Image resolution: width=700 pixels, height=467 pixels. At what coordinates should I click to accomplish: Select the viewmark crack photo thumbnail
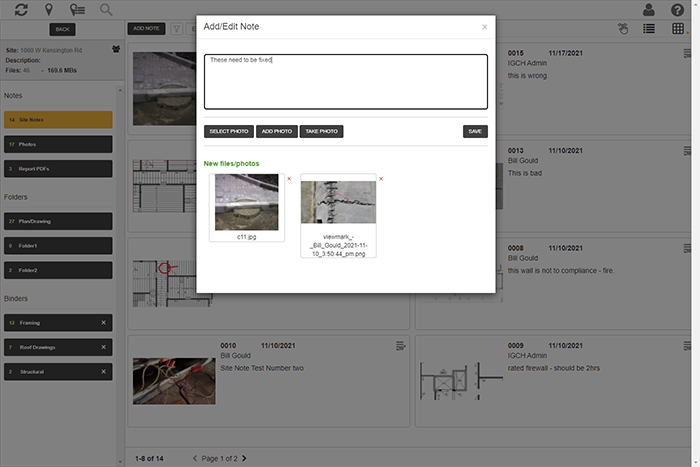(338, 202)
